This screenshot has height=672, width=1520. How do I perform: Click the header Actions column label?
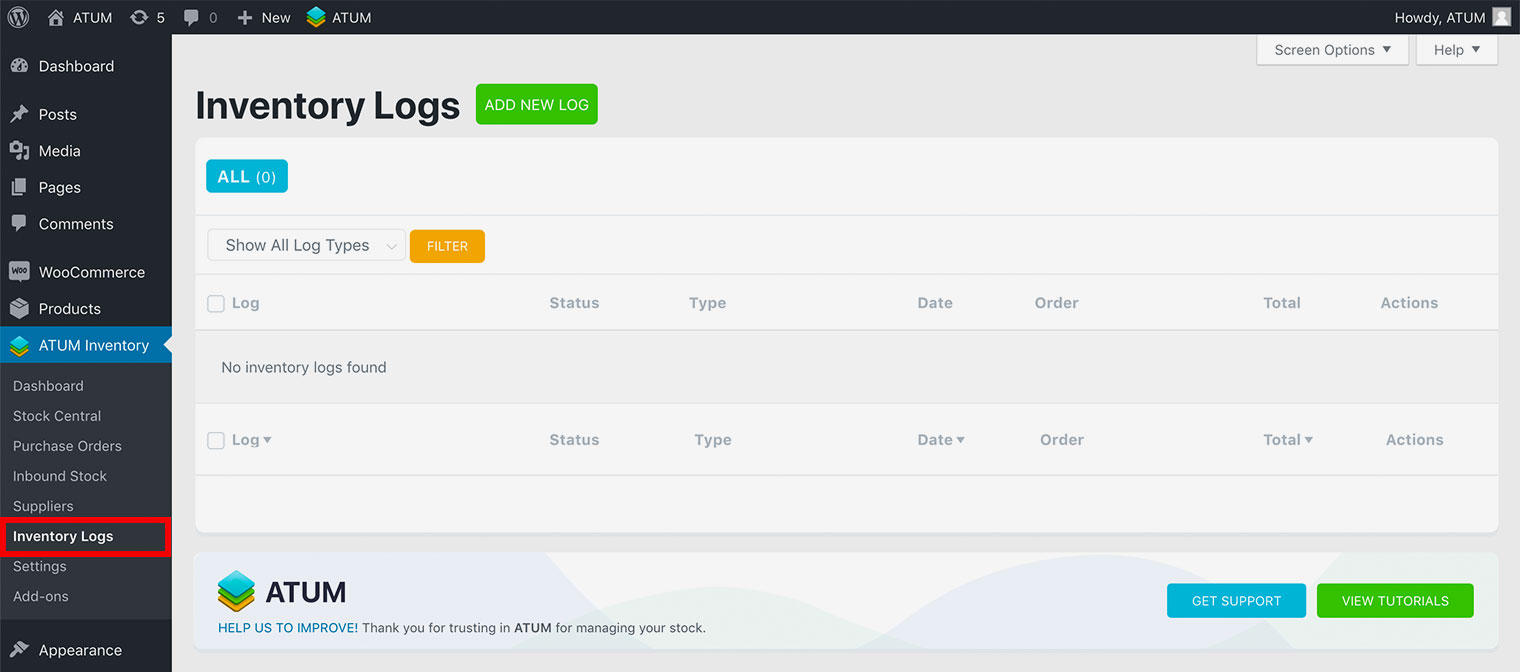1409,303
